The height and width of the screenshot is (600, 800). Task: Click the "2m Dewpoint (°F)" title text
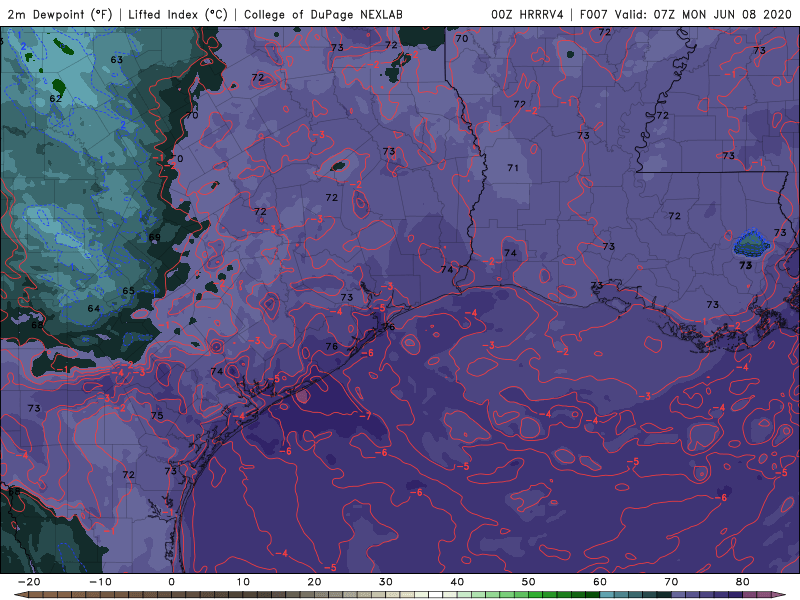point(60,14)
